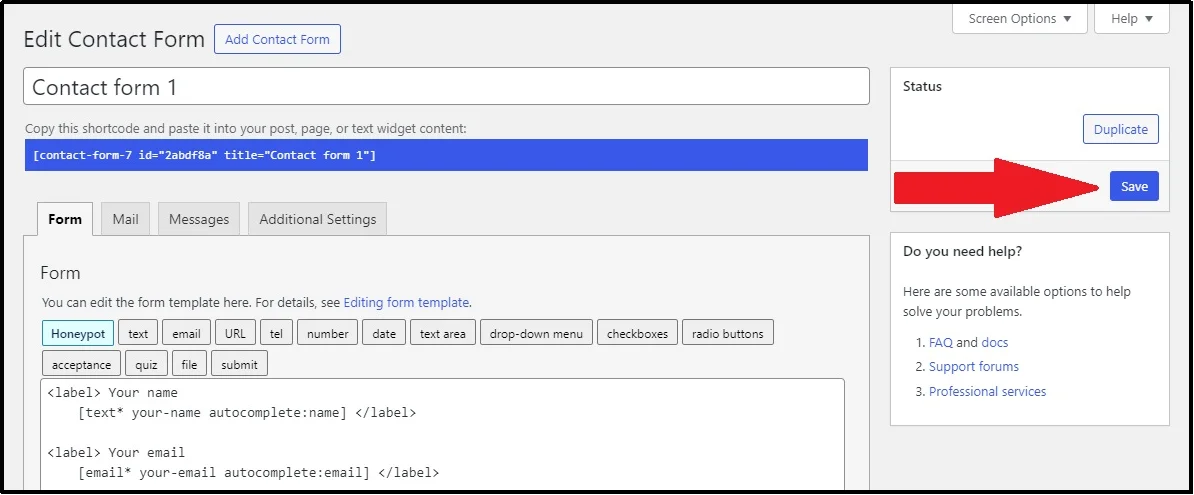The width and height of the screenshot is (1194, 495).
Task: Add a tel field tag
Action: click(276, 334)
